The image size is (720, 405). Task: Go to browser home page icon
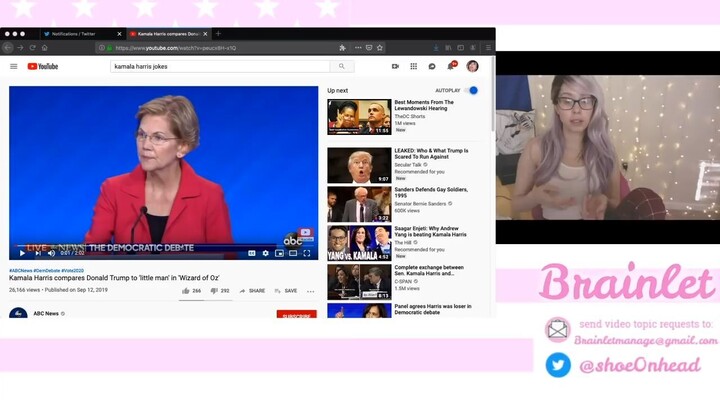45,47
